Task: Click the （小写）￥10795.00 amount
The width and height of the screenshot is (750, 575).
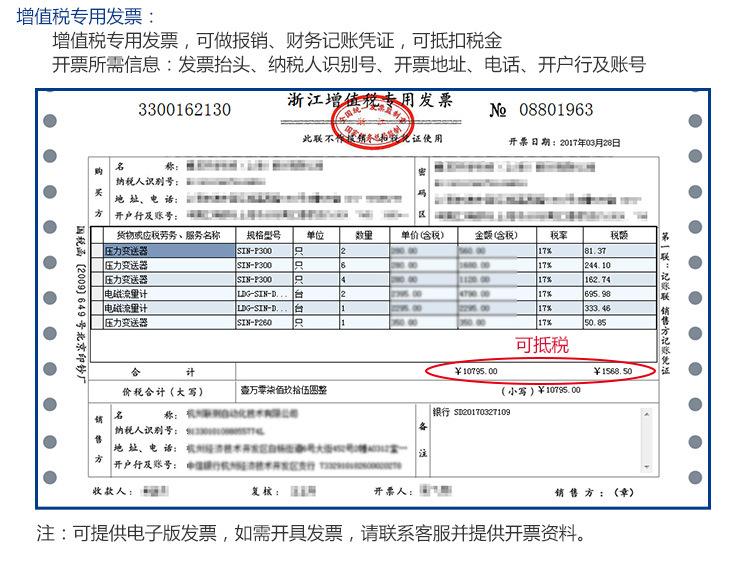Action: (x=541, y=390)
